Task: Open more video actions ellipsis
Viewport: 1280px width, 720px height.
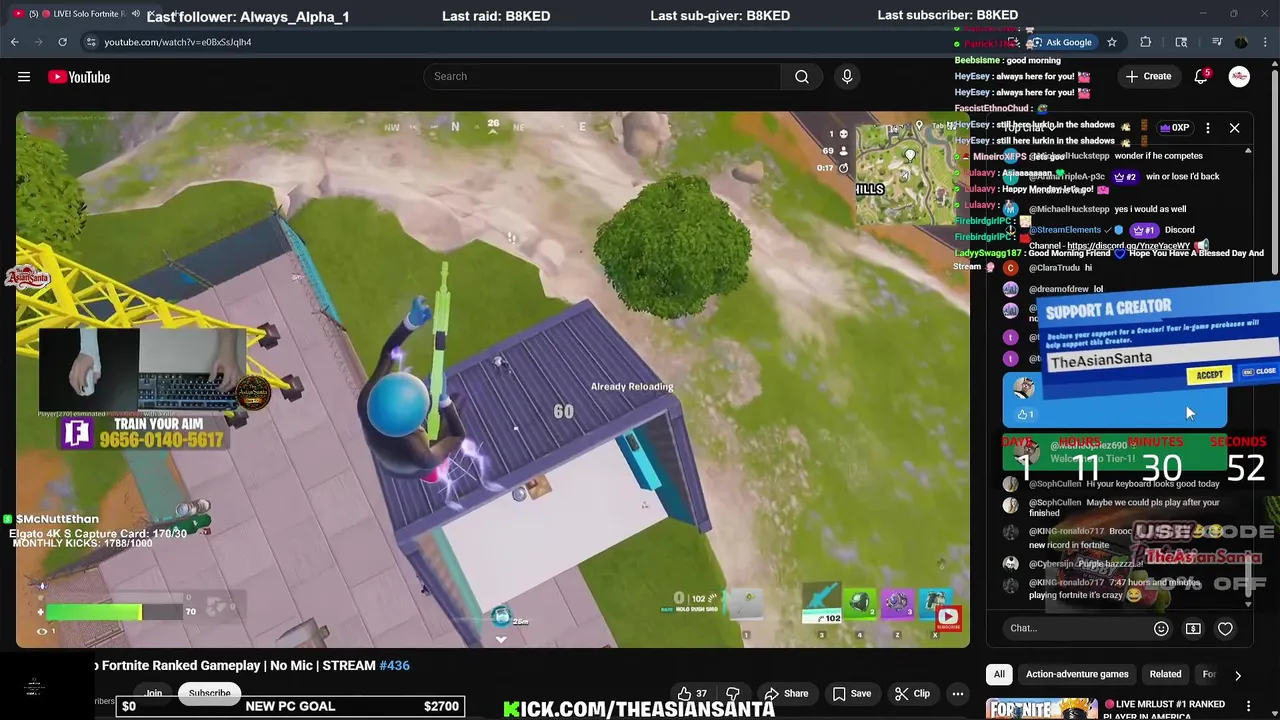Action: click(x=957, y=694)
